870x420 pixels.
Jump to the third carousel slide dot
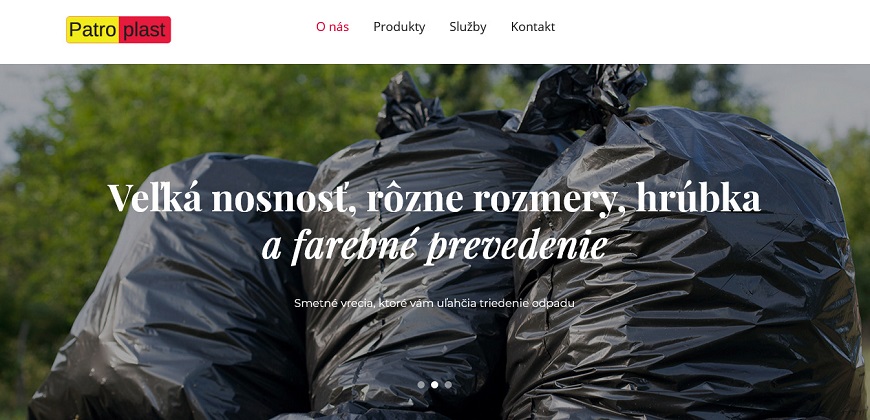(448, 384)
